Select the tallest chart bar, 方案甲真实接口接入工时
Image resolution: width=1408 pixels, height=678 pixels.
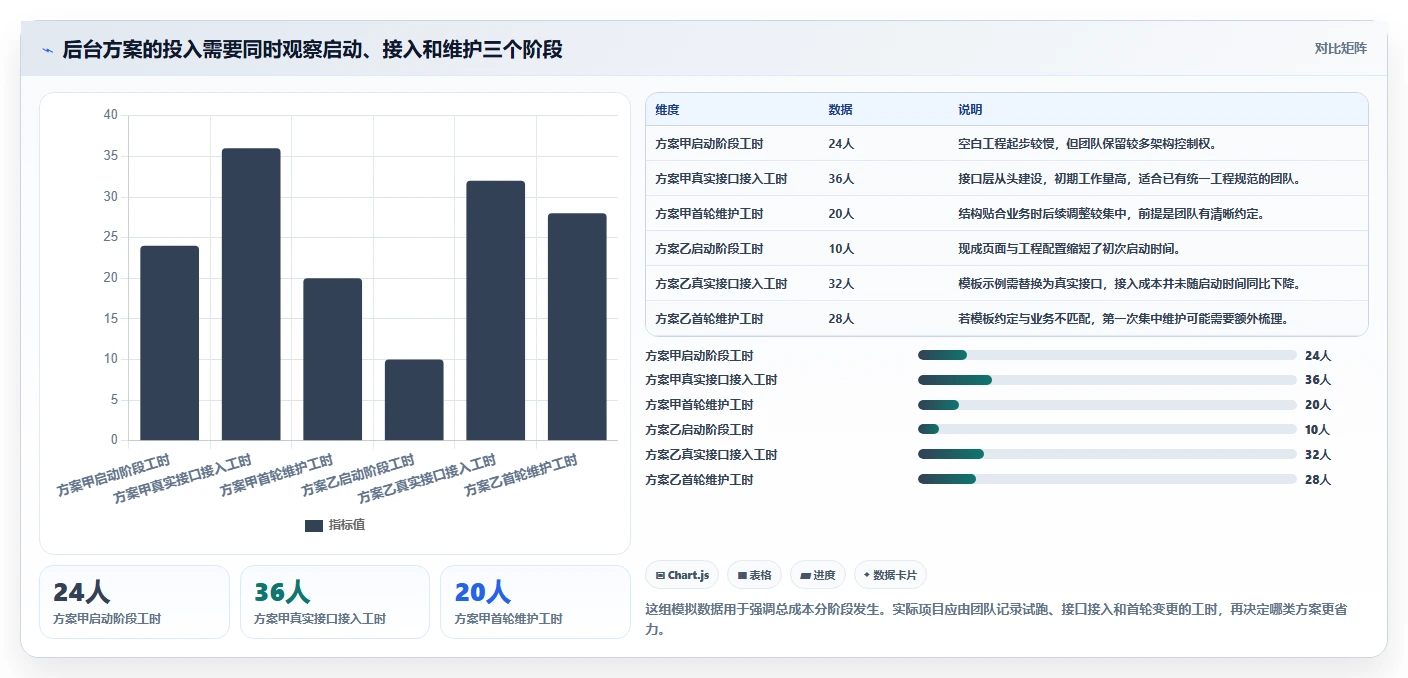[x=251, y=294]
